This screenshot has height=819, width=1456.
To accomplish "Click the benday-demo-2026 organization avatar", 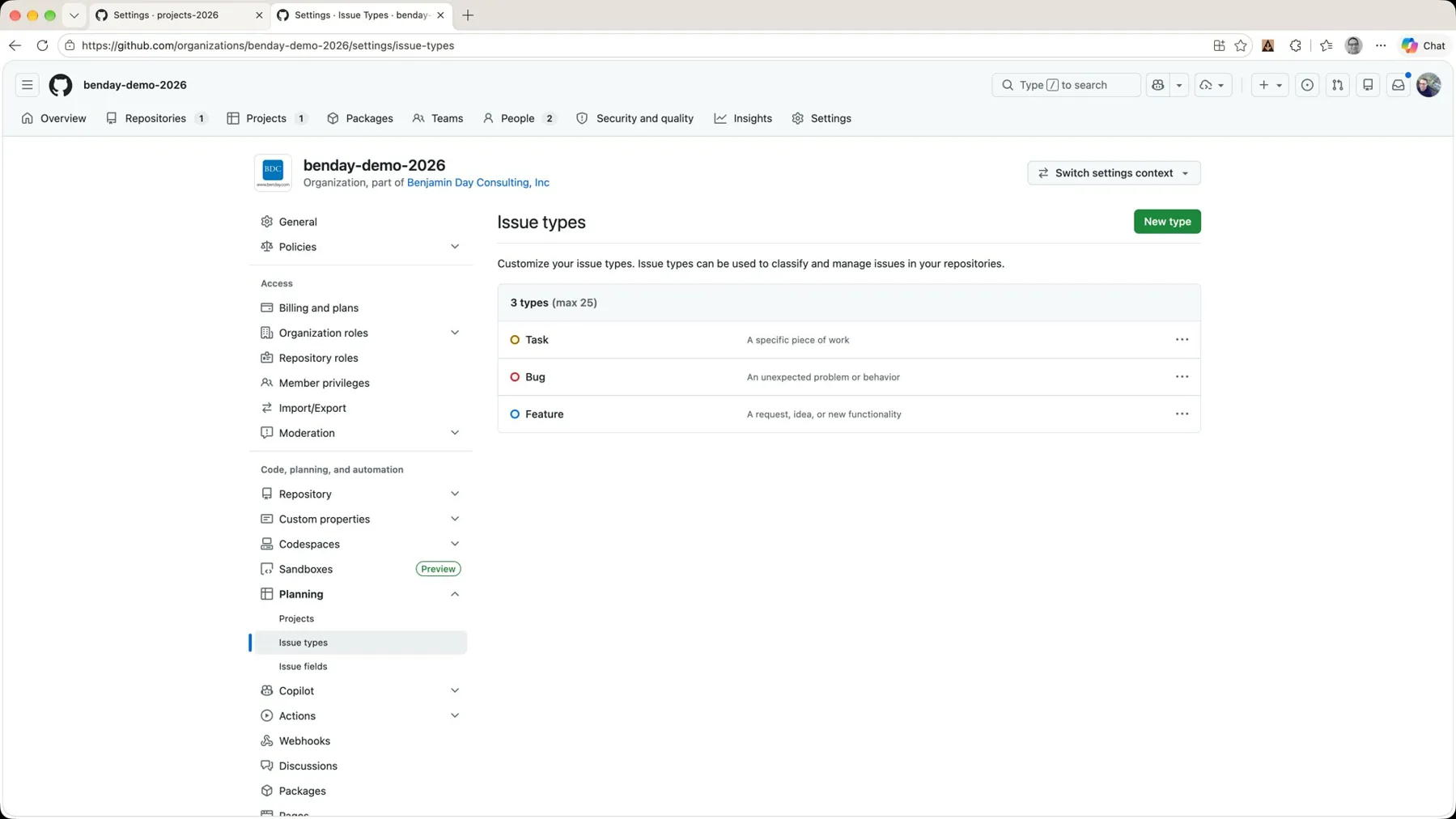I will 273,172.
